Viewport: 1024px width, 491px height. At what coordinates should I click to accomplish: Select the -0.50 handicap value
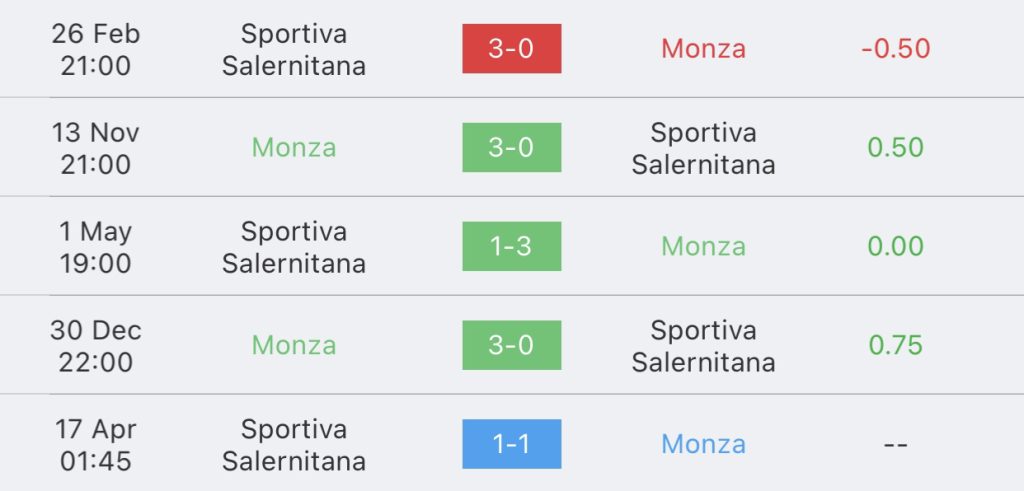tap(895, 49)
